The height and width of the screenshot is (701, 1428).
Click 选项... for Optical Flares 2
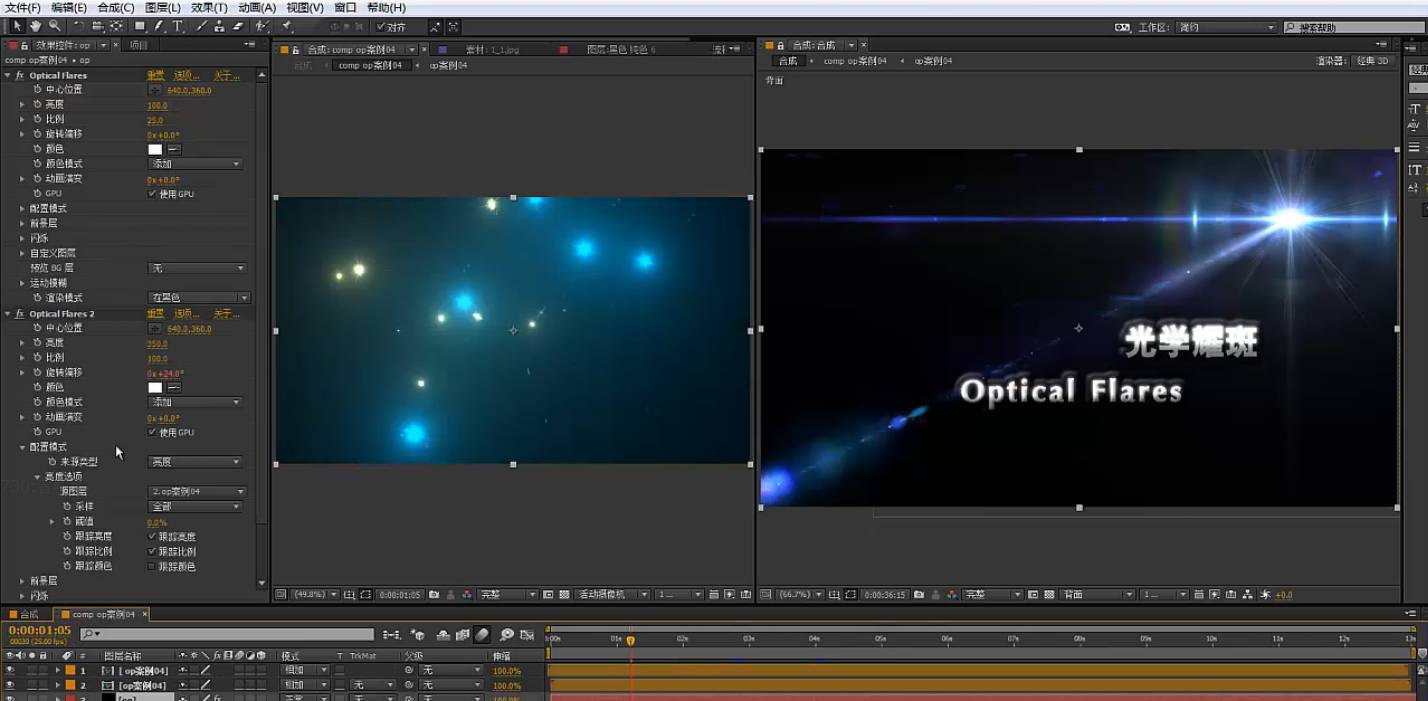186,314
